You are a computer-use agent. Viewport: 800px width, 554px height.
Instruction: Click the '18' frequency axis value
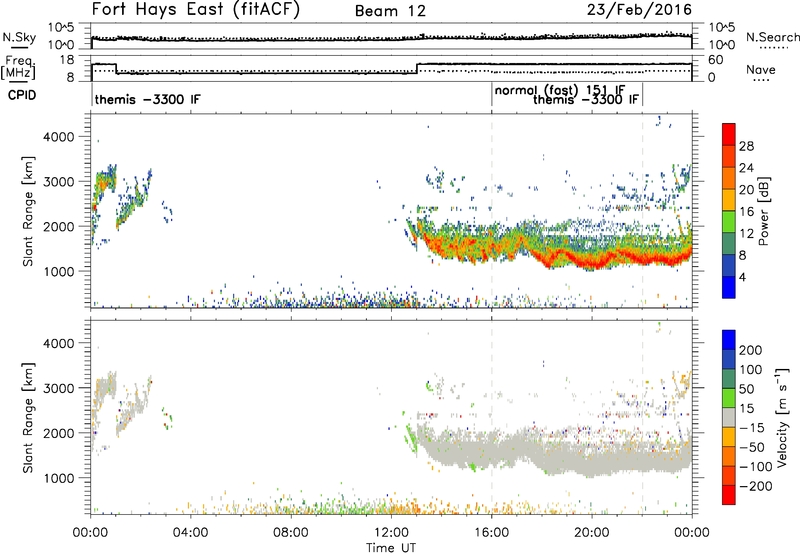[67, 60]
